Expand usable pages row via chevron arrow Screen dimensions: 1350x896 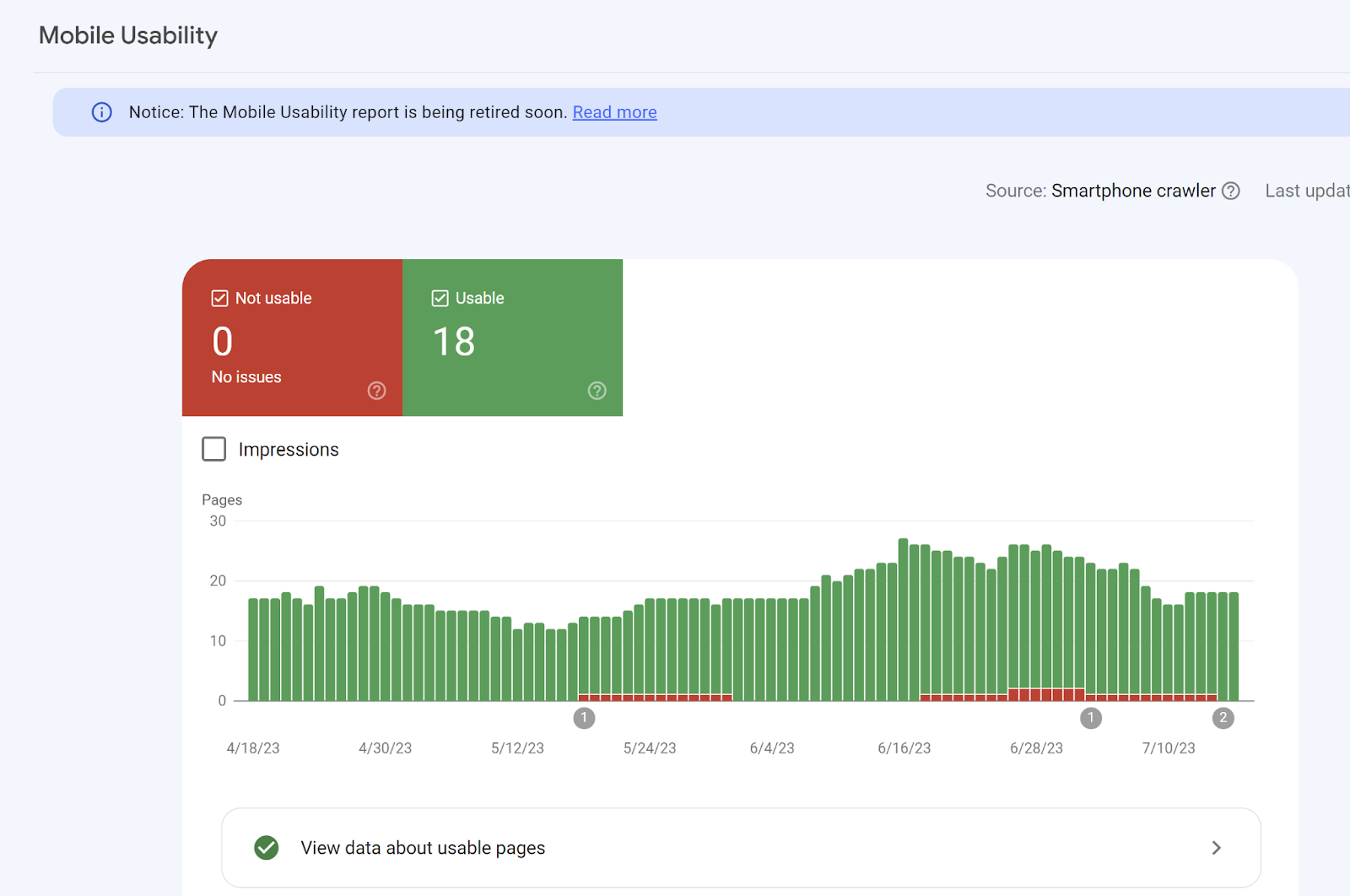1216,848
